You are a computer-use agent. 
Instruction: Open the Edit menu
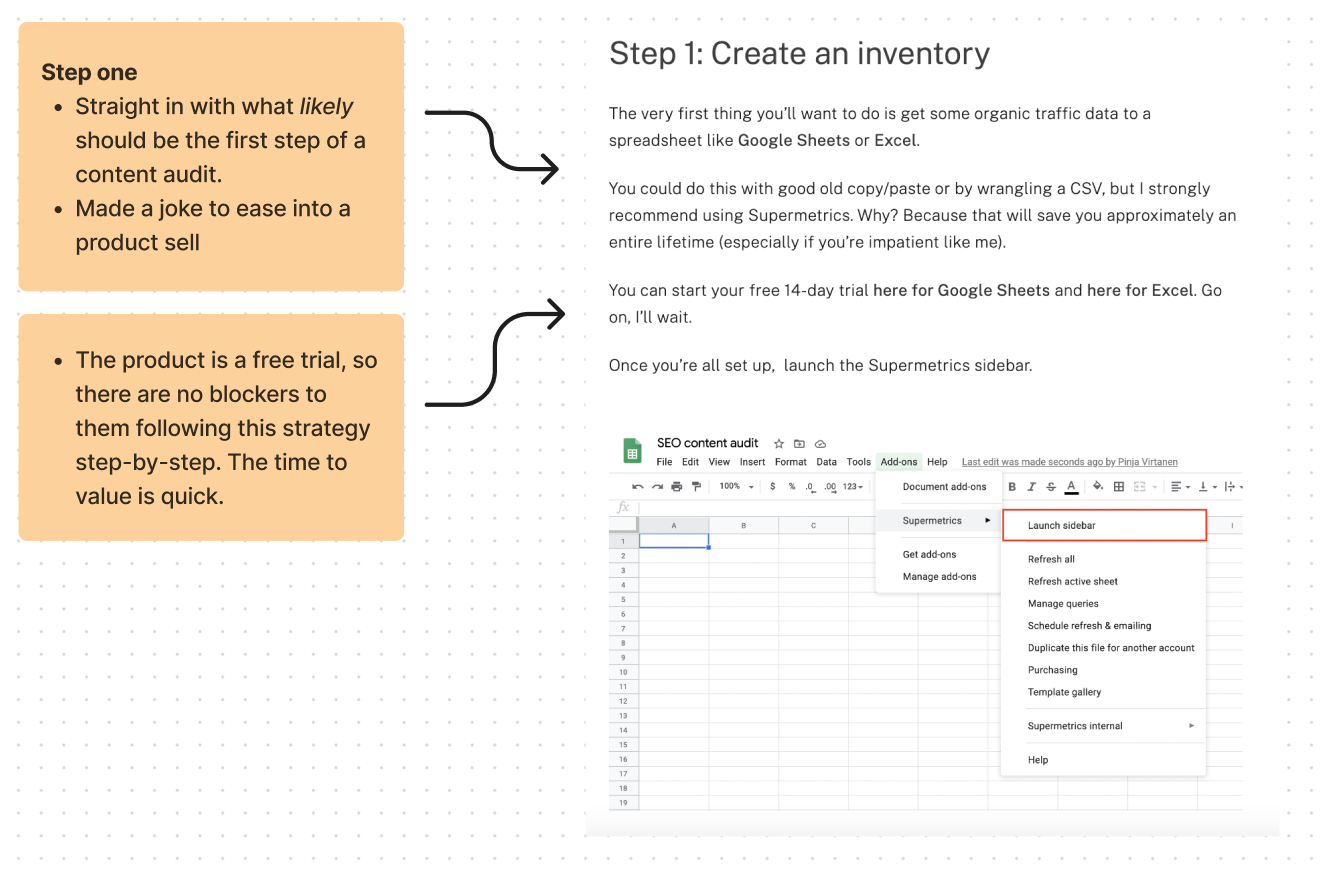(691, 462)
